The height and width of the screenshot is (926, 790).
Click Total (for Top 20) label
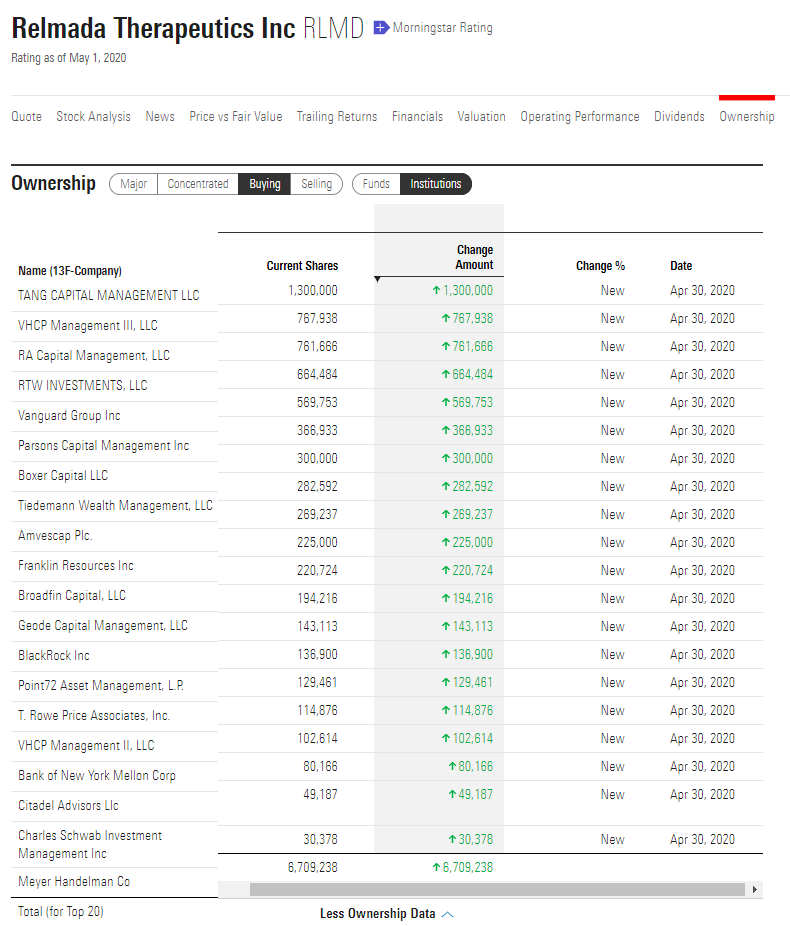point(61,912)
